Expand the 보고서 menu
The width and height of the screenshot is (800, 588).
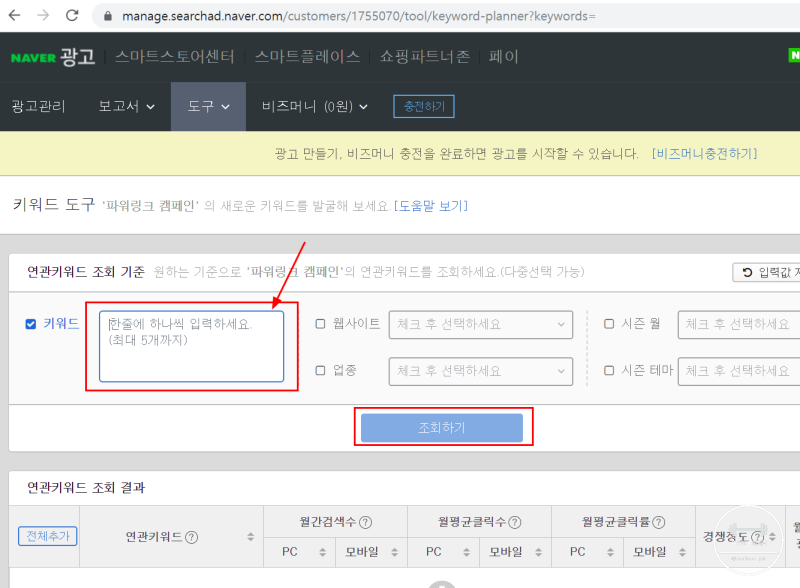pyautogui.click(x=127, y=107)
